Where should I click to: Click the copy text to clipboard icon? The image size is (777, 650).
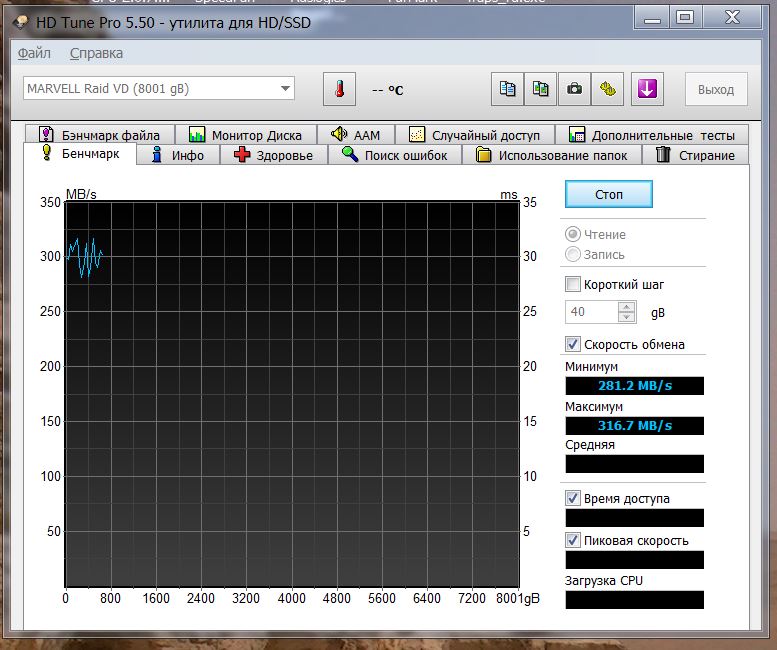pos(507,89)
